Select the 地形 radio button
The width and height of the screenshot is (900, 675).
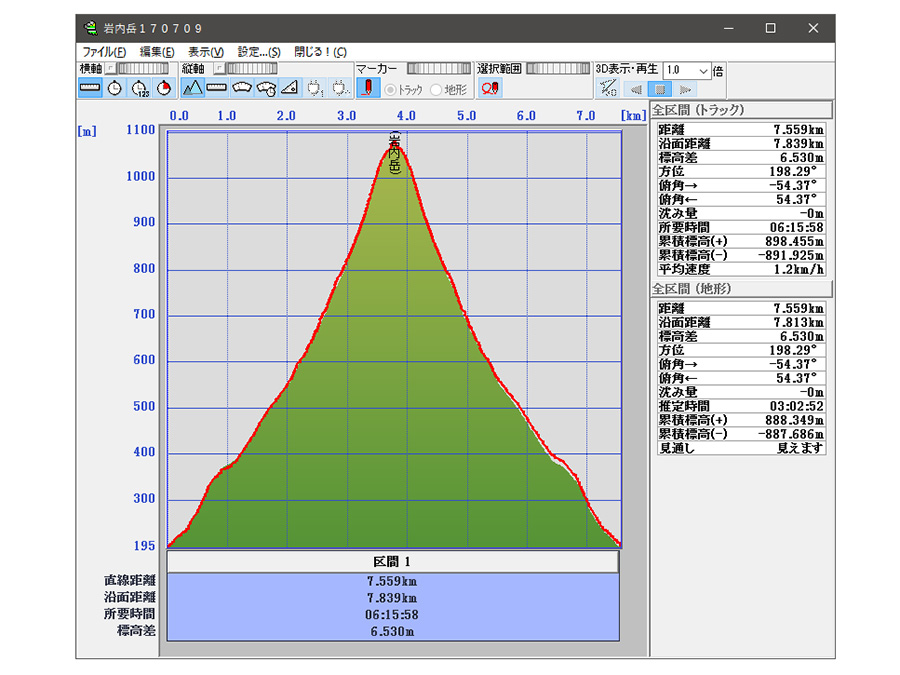click(436, 89)
